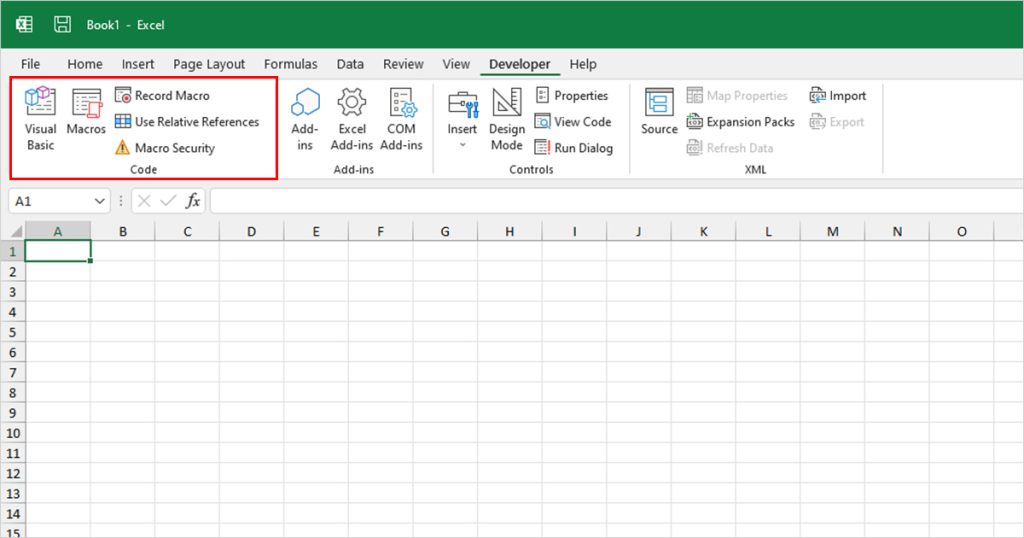Save the workbook from title bar
Screen dimensions: 1024x538
62,25
